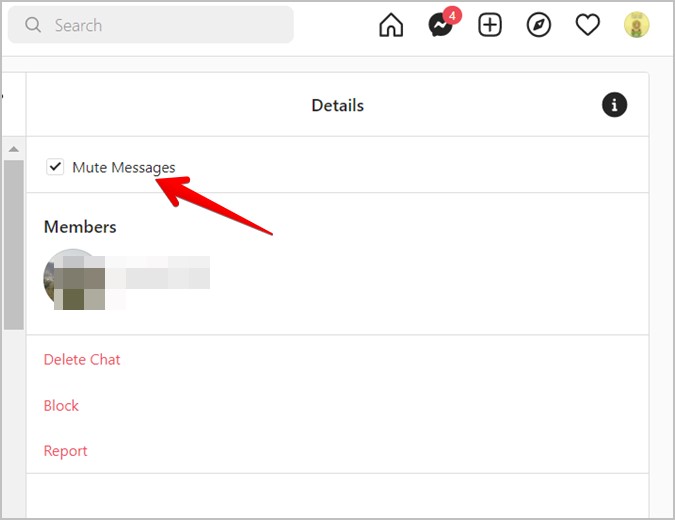Click the scrollbar up arrow

pos(13,149)
